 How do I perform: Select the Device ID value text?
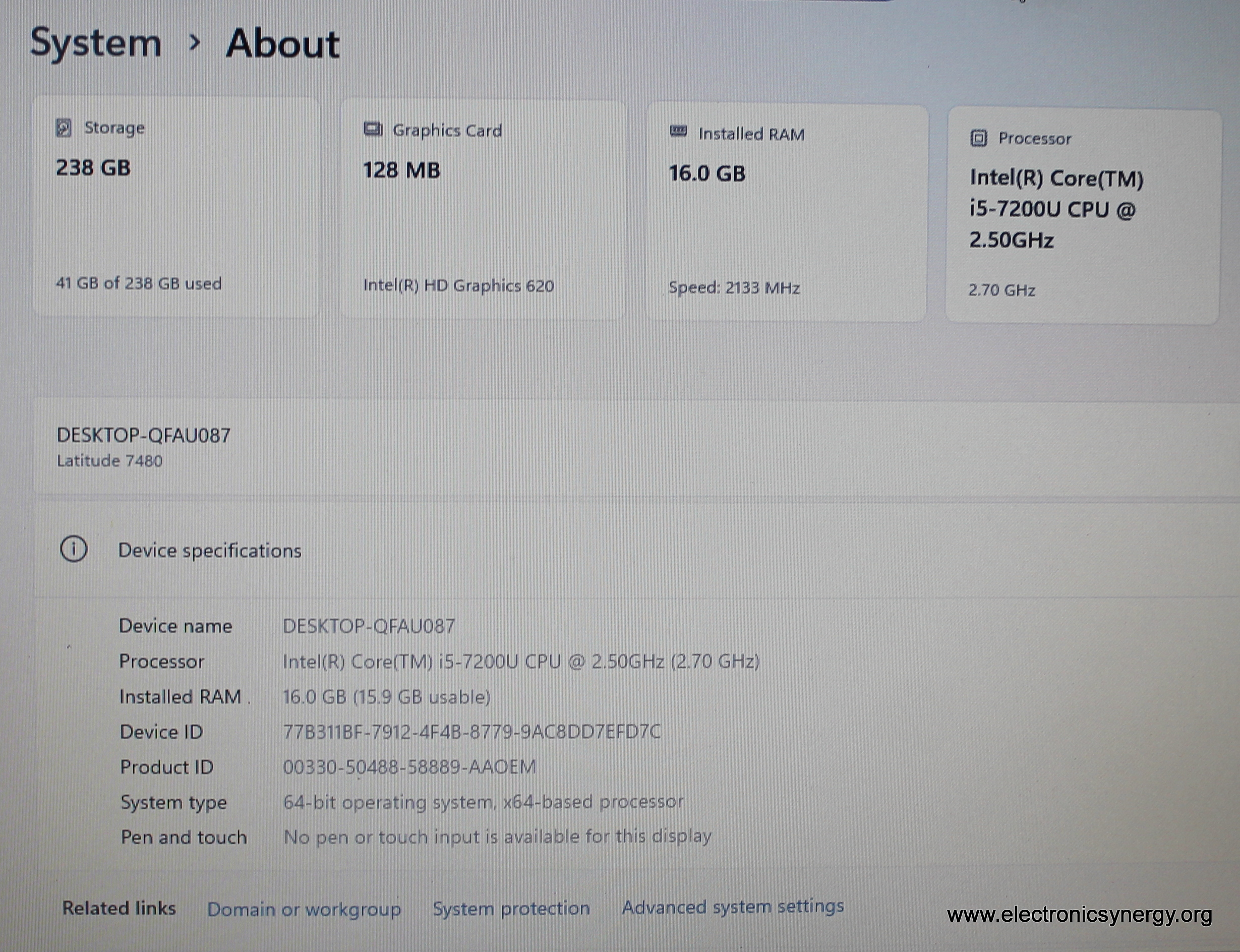471,732
